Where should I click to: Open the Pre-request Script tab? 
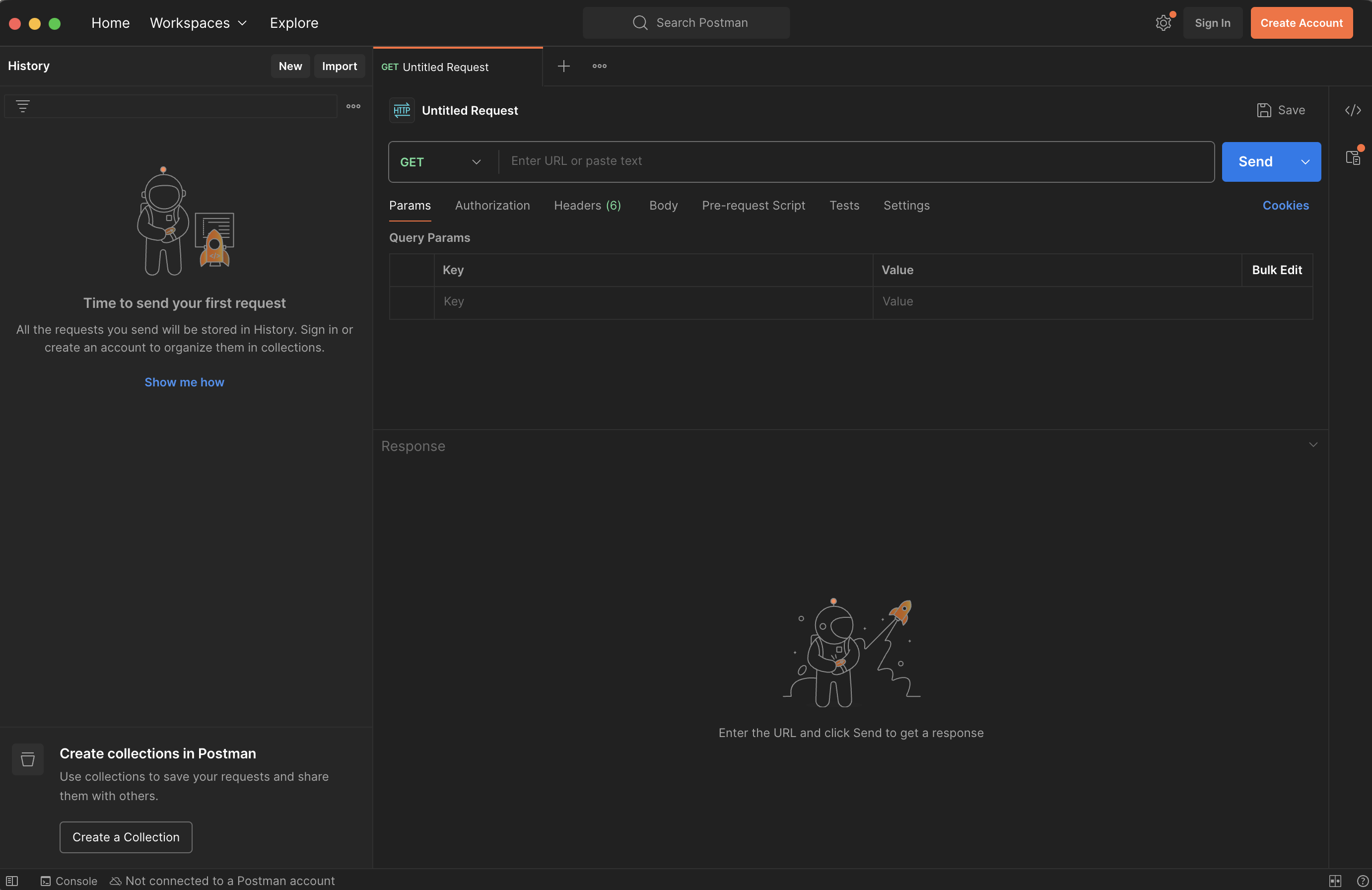coord(754,205)
